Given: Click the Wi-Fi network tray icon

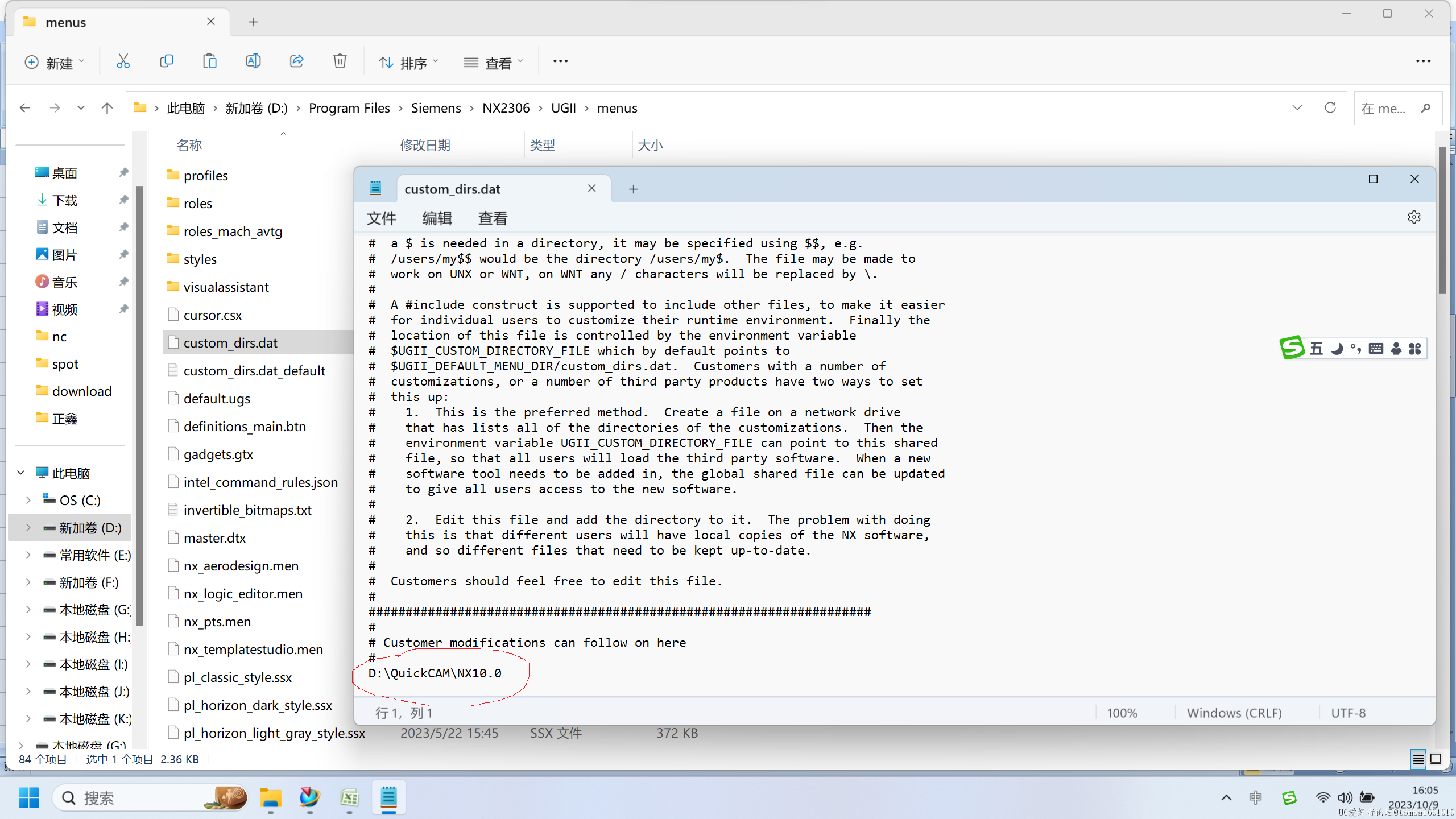Looking at the screenshot, I should 1323,797.
